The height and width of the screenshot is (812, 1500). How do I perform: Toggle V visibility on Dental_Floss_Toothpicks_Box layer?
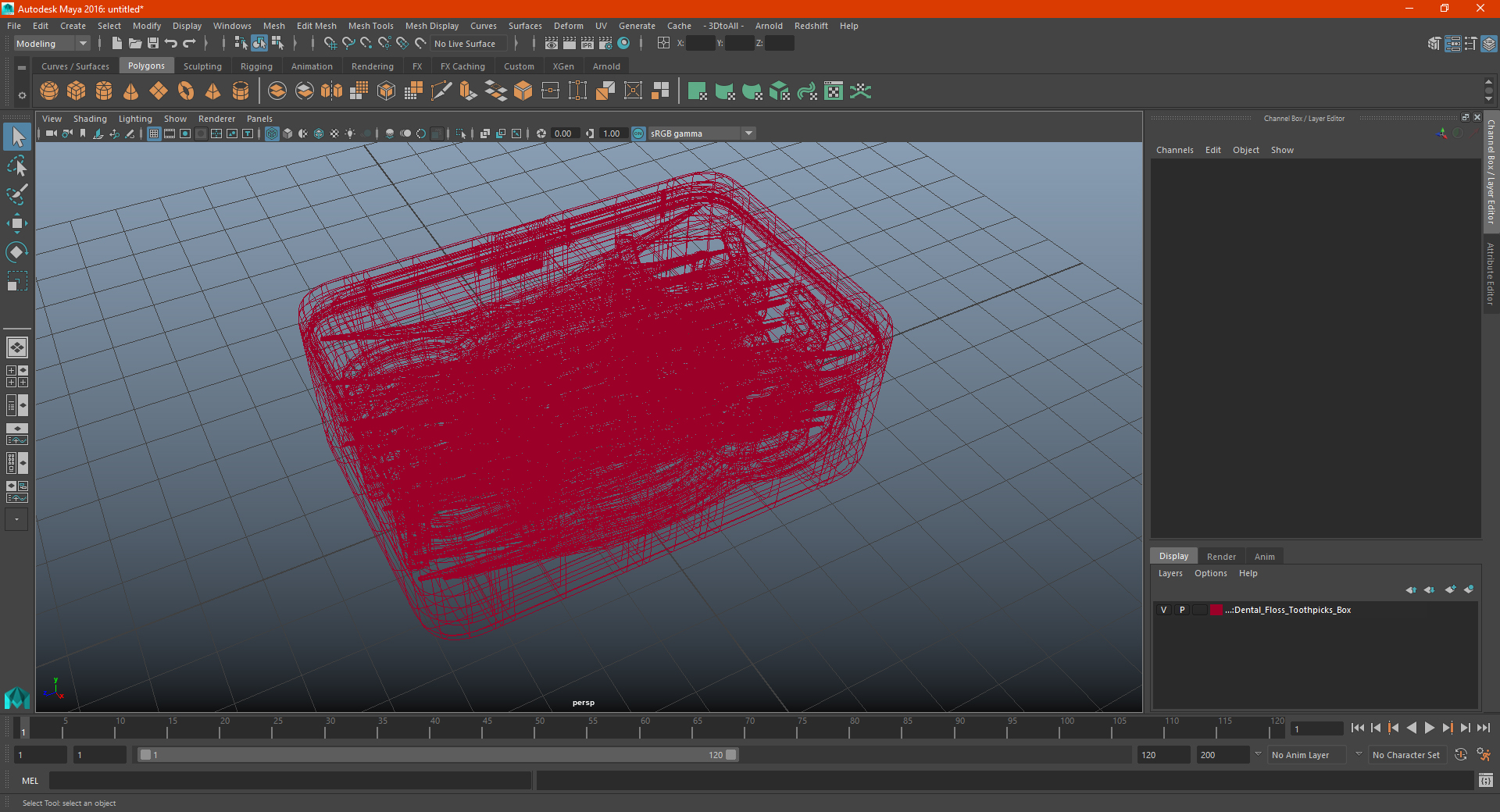click(x=1164, y=610)
